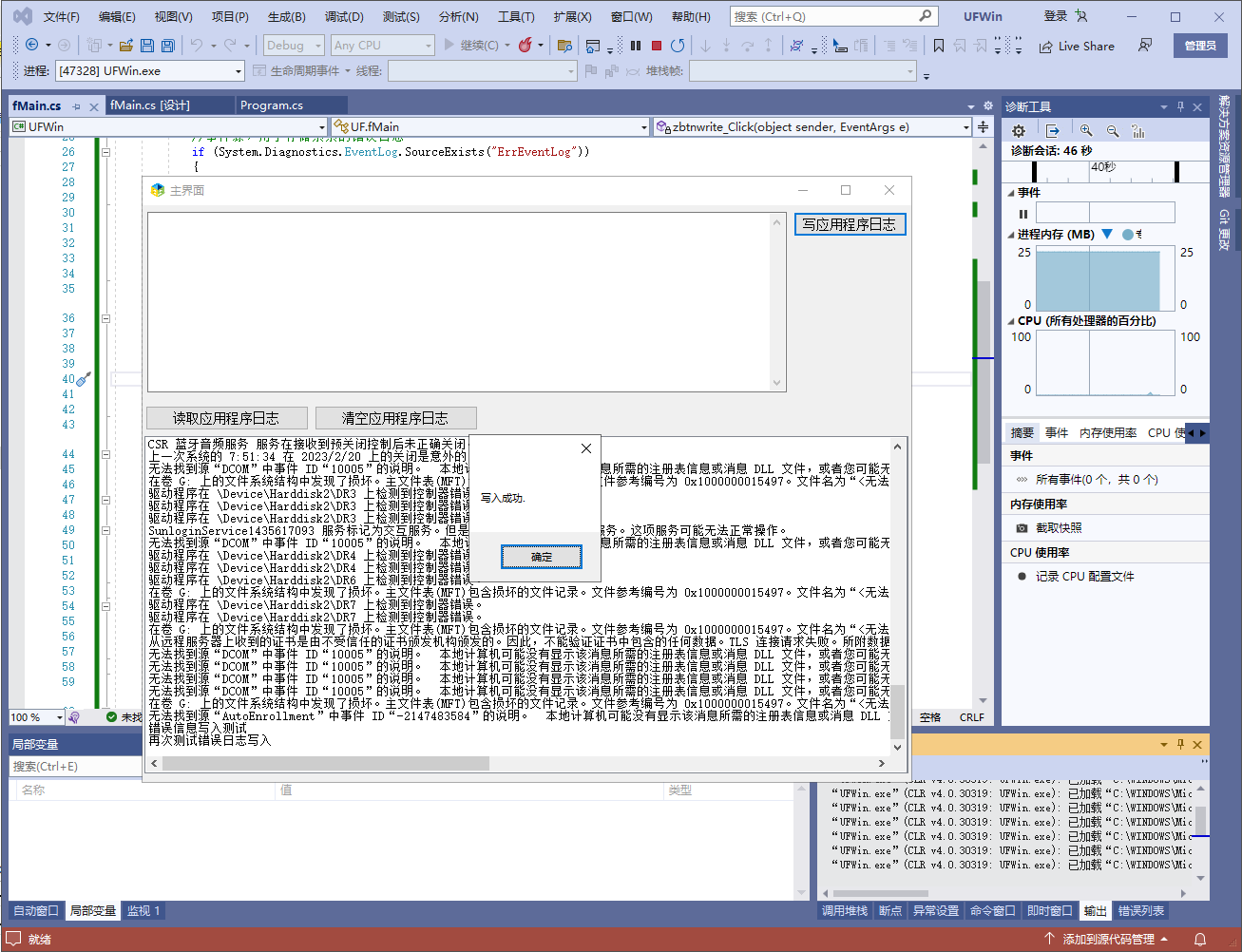The width and height of the screenshot is (1242, 952).
Task: Click the 确定 button in the dialog
Action: coord(542,557)
